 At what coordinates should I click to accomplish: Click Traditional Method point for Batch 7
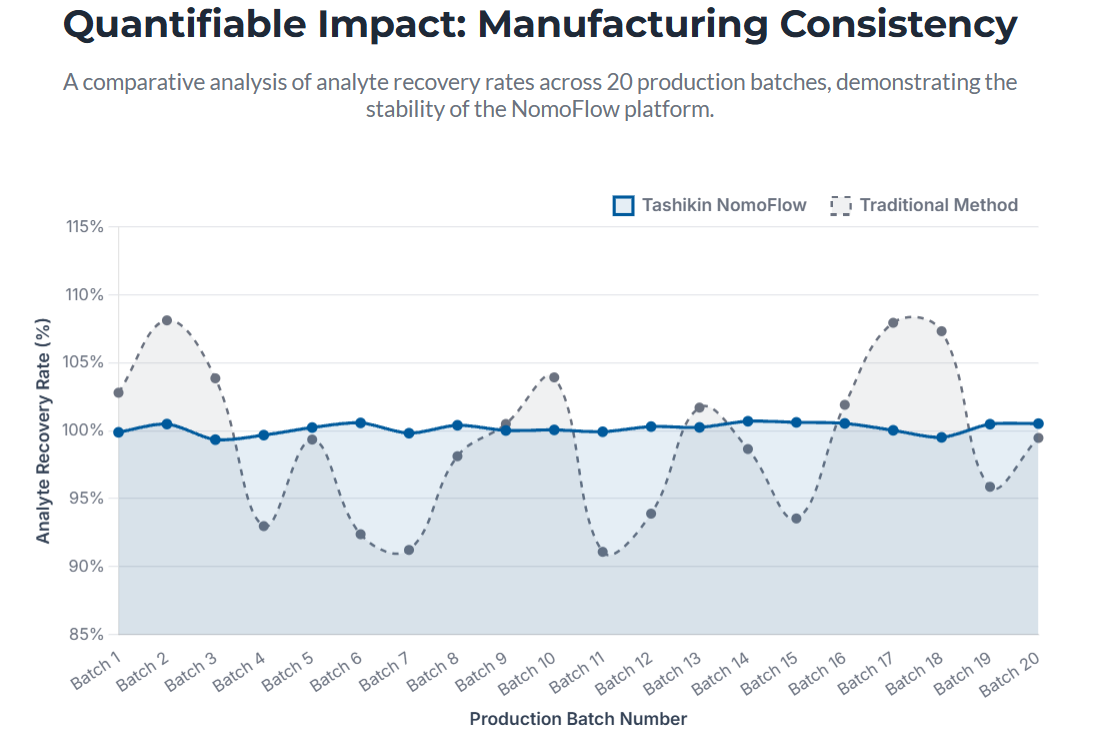[409, 550]
